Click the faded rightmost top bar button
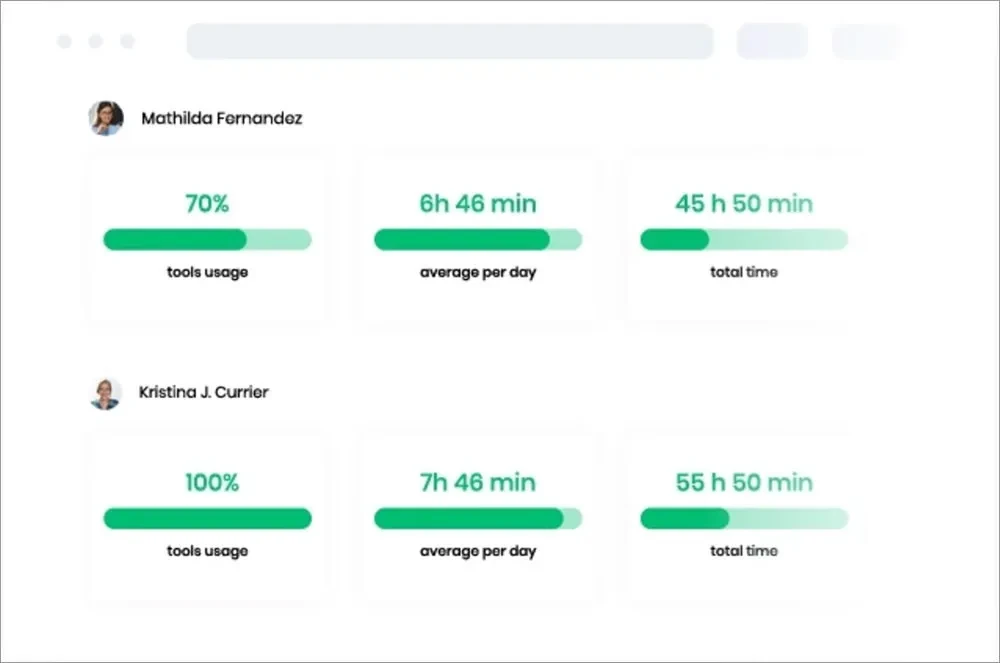The height and width of the screenshot is (663, 1000). pos(866,42)
